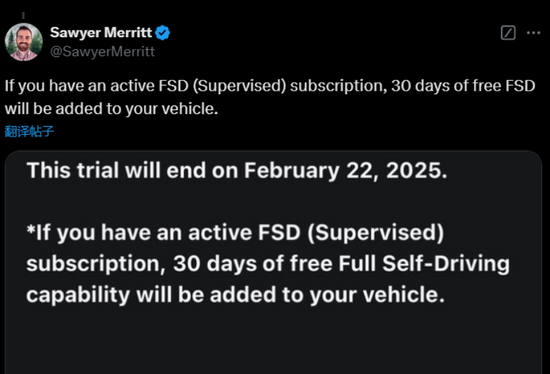Click the thread connector line above avatar

pyautogui.click(x=23, y=15)
